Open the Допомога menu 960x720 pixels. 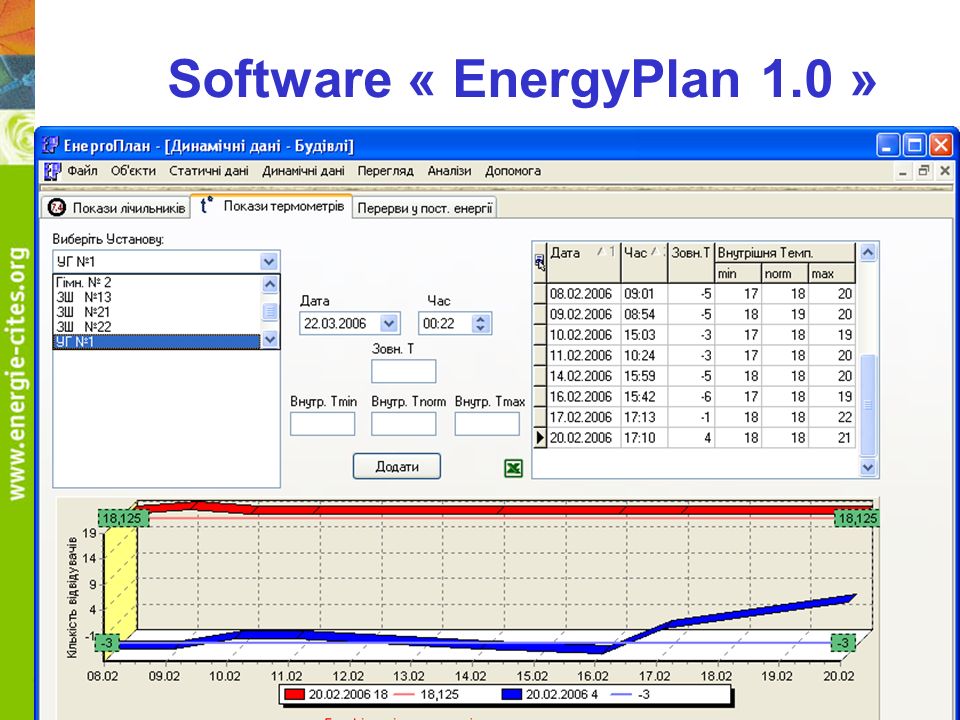512,171
